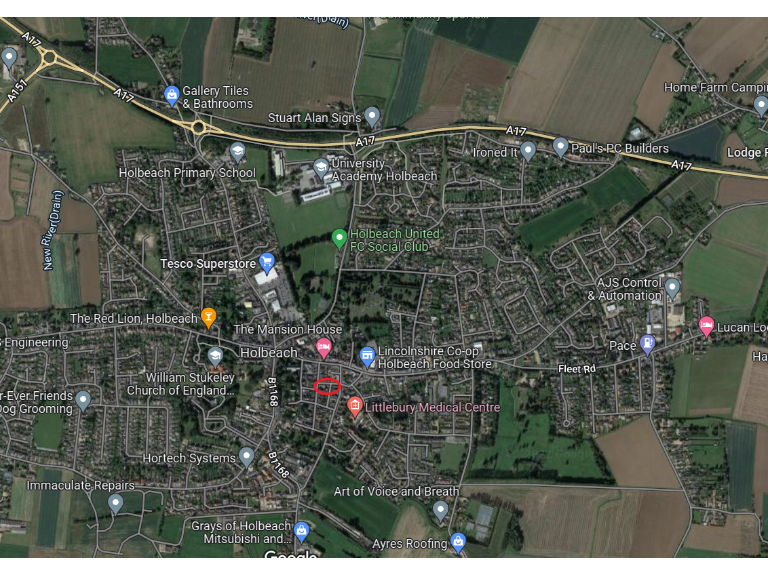The width and height of the screenshot is (768, 576).
Task: Open the Holbeach Primary School marker
Action: 238,152
